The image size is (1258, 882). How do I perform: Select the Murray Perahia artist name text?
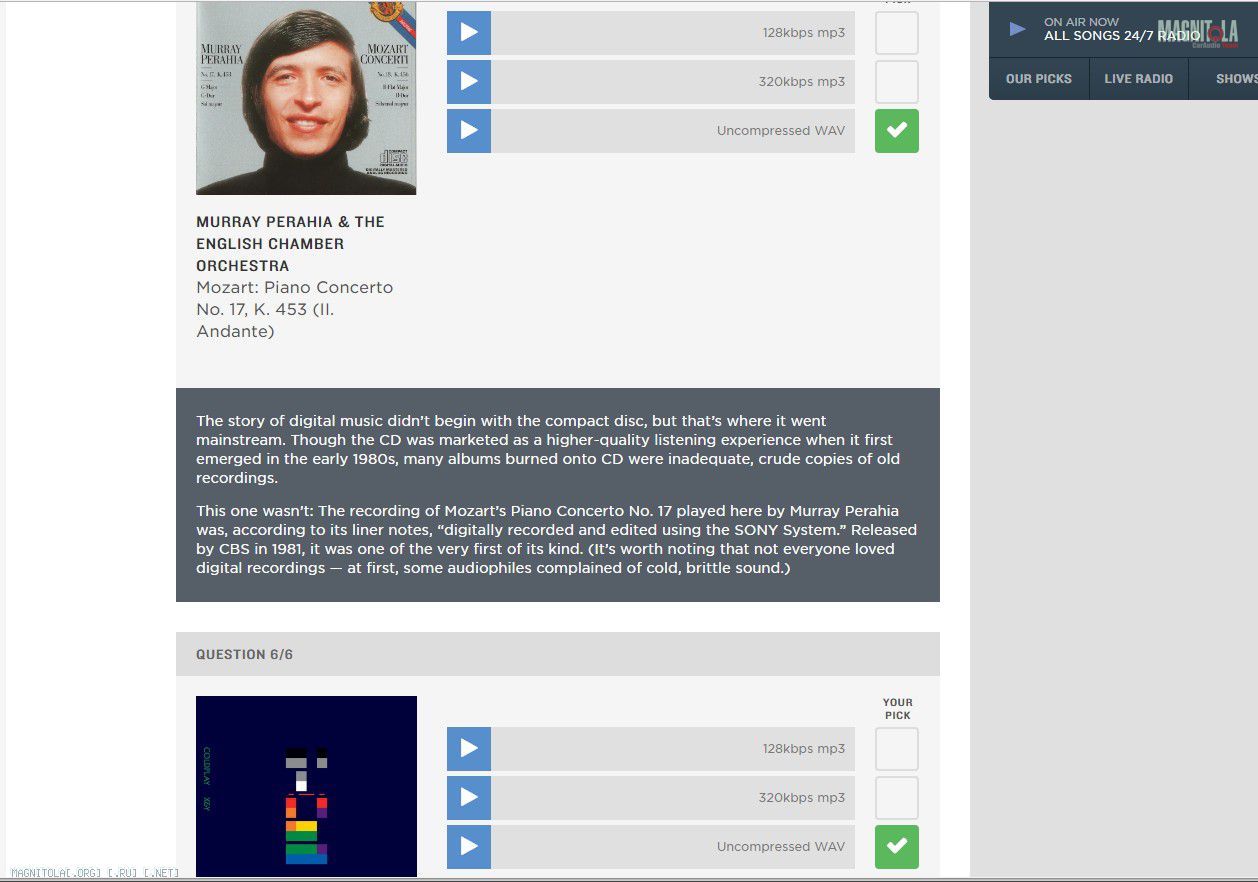tap(290, 244)
